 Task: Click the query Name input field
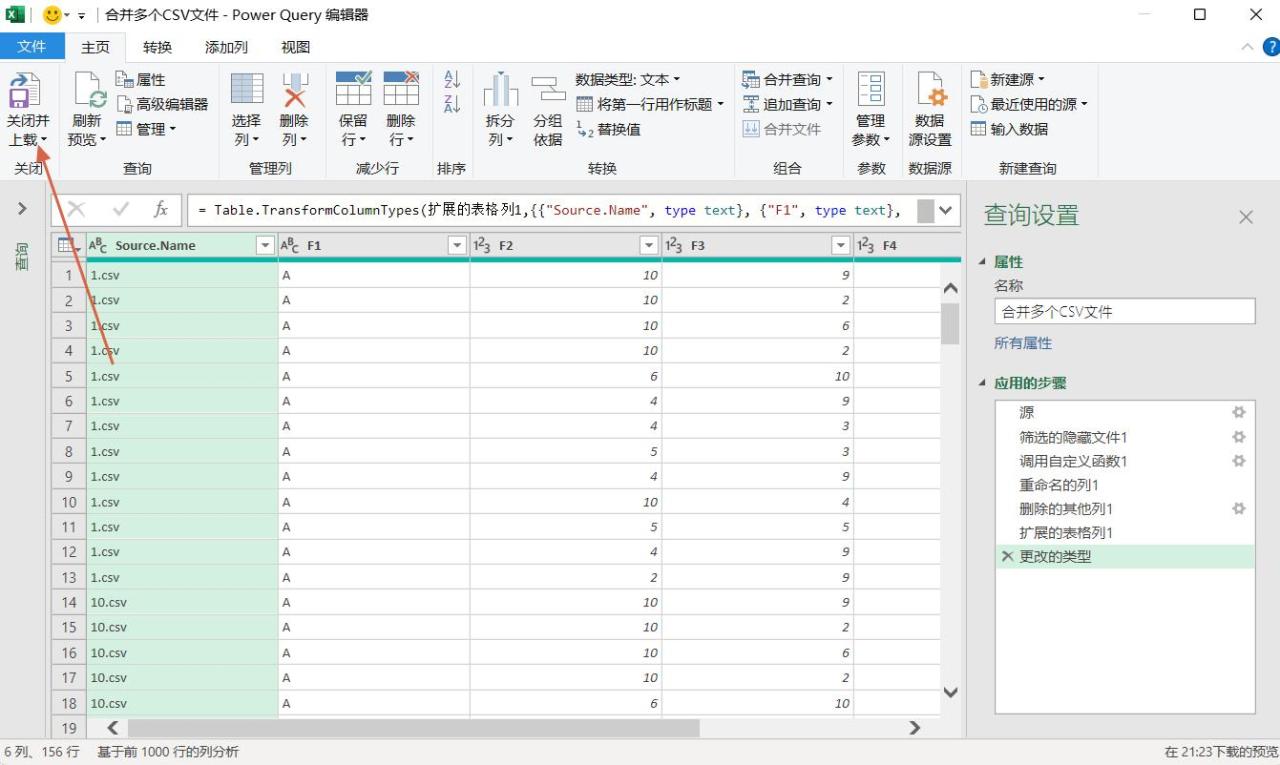coord(1124,312)
